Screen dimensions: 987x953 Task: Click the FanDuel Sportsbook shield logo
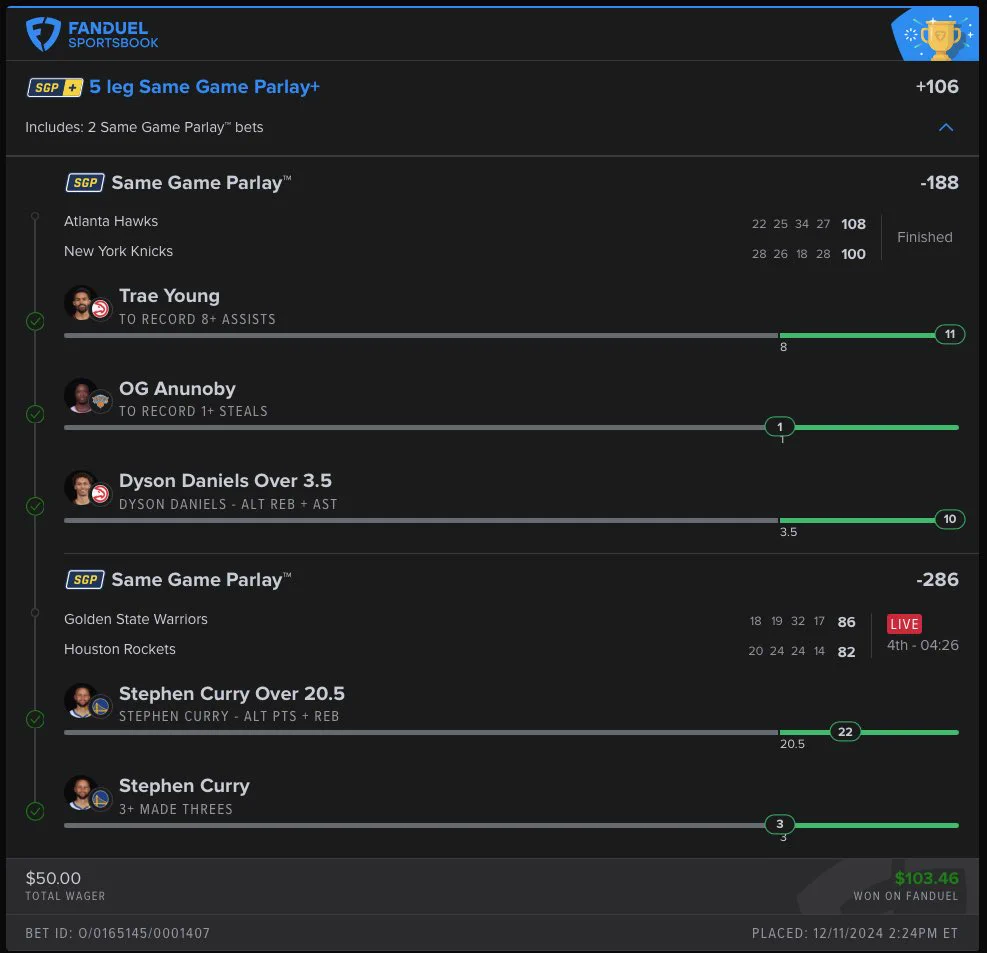[x=43, y=34]
